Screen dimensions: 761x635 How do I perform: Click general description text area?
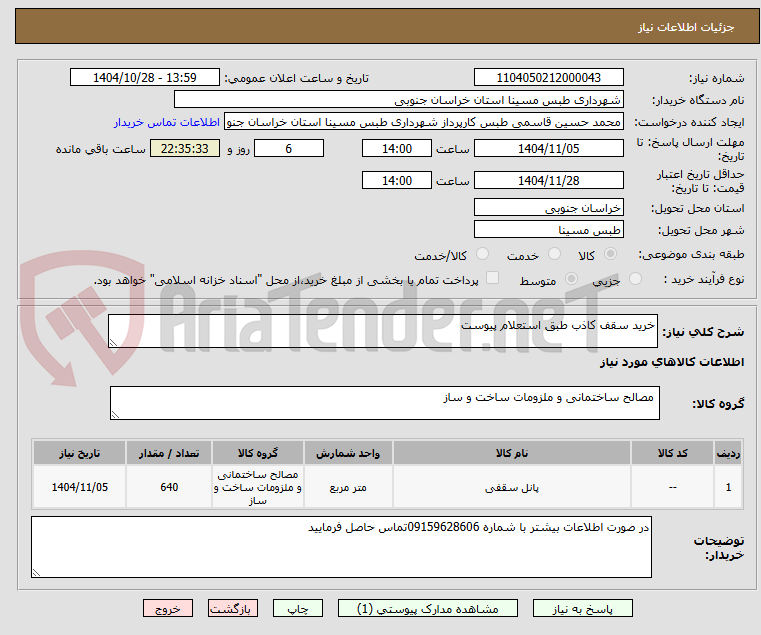pyautogui.click(x=383, y=331)
